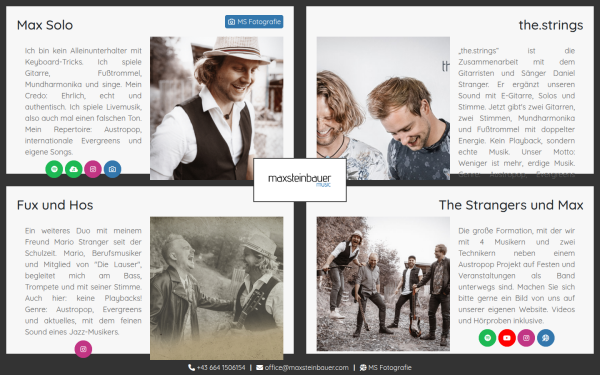The height and width of the screenshot is (375, 600).
Task: Open Max Solo's green cloud music icon
Action: coord(74,169)
